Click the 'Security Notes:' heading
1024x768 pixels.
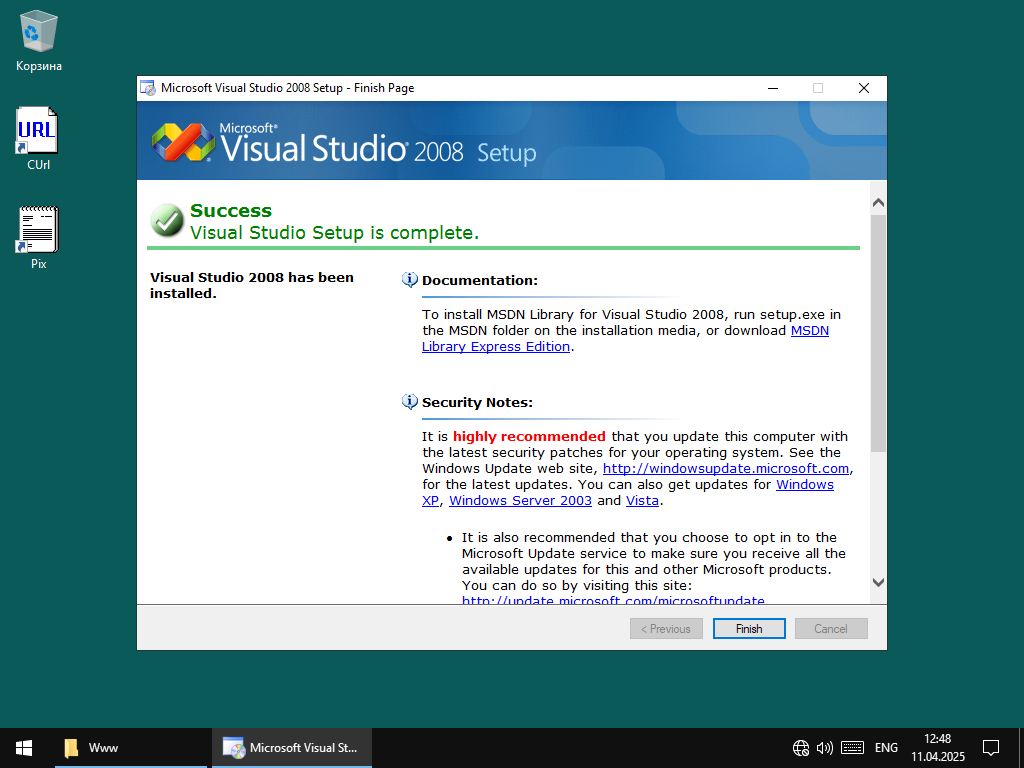477,402
